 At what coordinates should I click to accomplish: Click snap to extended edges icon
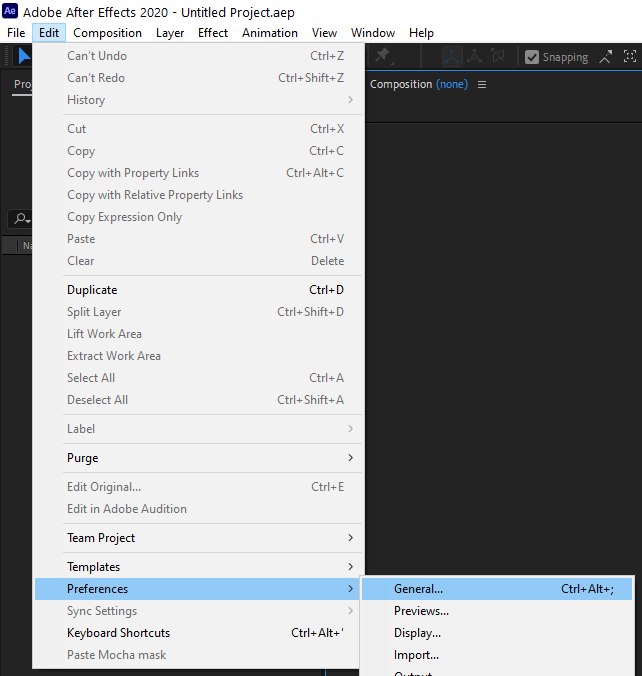(x=606, y=57)
